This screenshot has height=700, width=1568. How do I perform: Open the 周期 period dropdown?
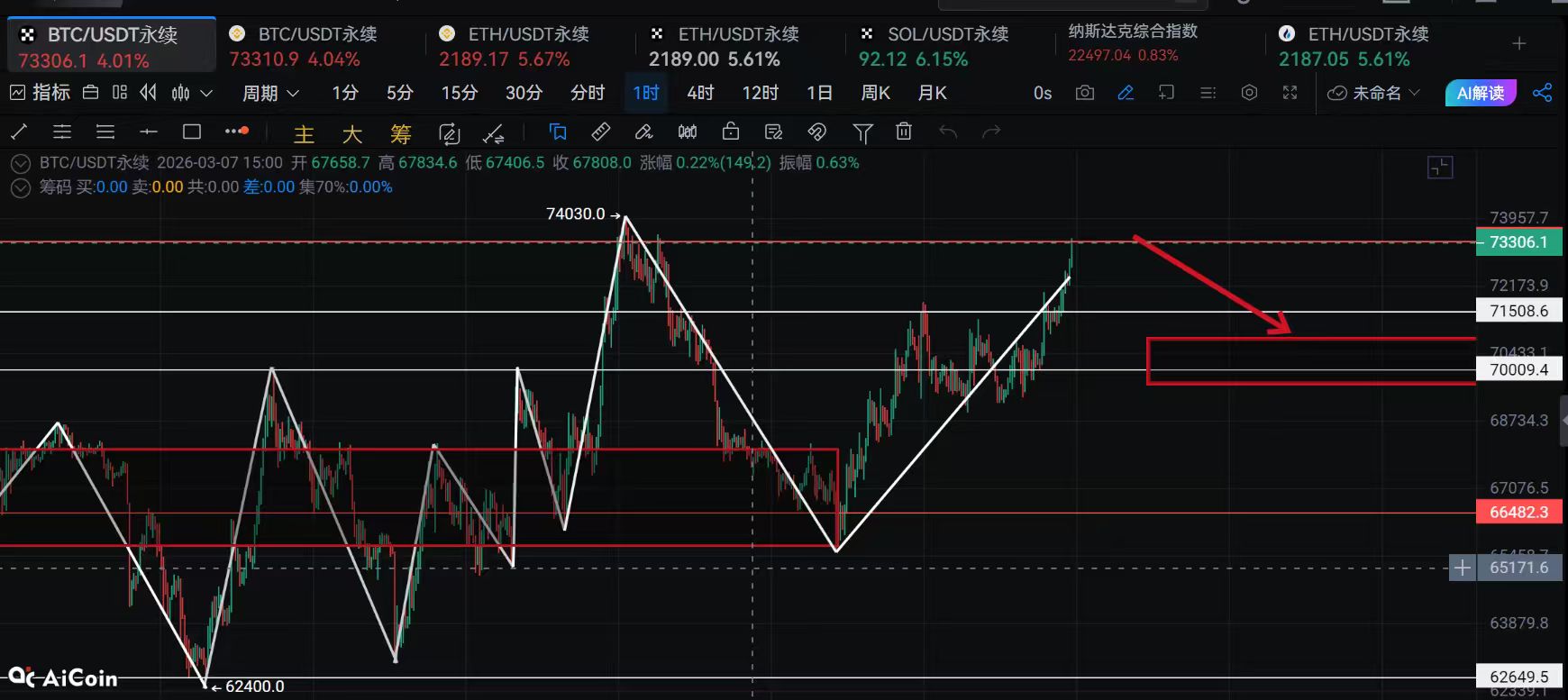270,93
